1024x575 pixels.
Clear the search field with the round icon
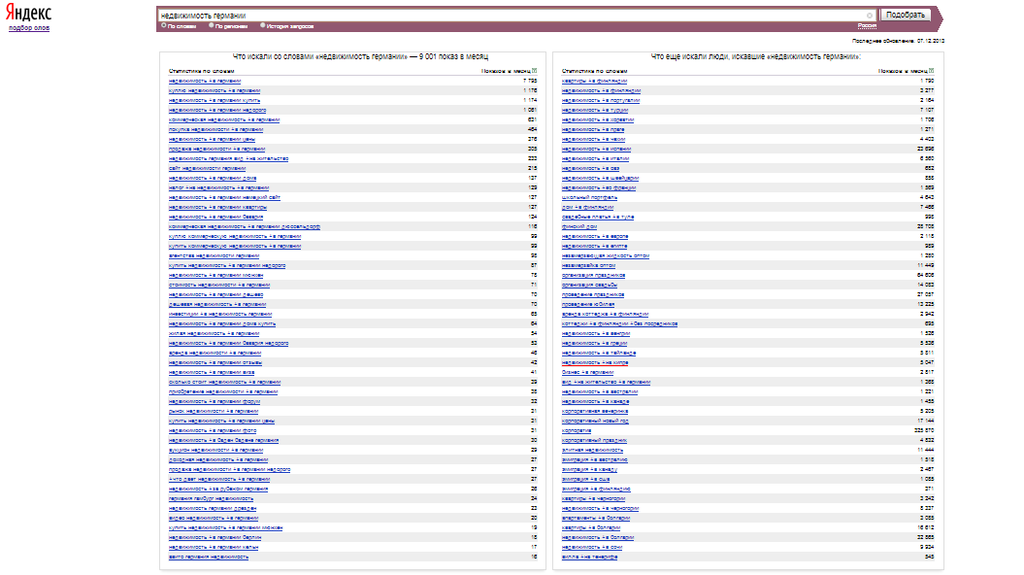coord(869,15)
